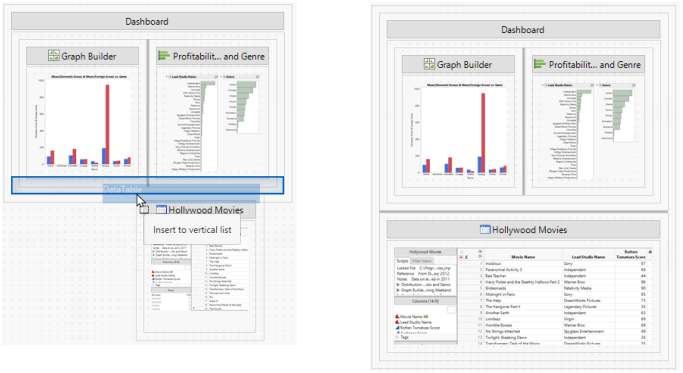The height and width of the screenshot is (373, 683).
Task: Open Genre red triangle menu in right dashboard
Action: (x=601, y=85)
